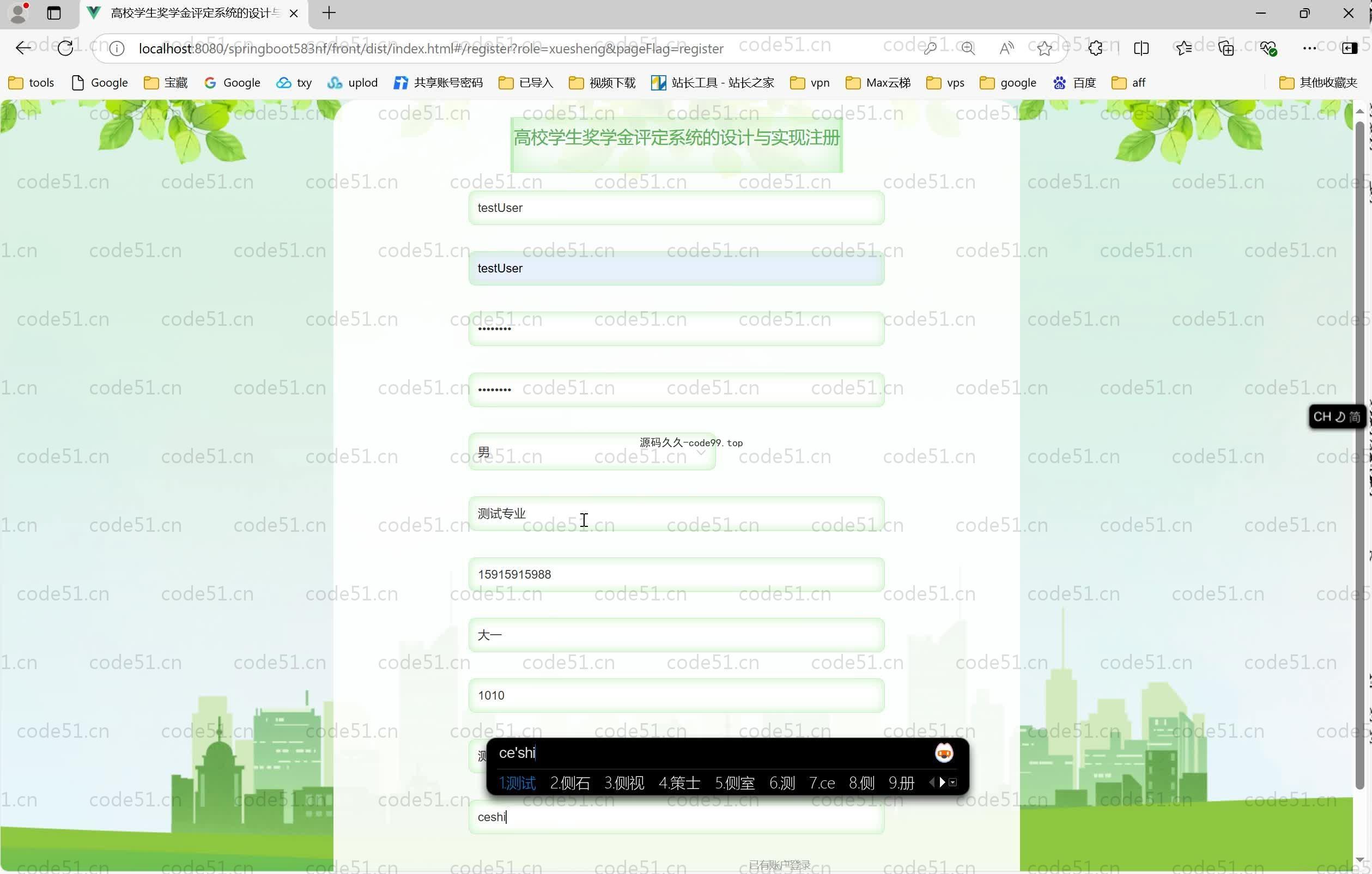
Task: Choose IME candidate 6.测
Action: pos(782,783)
